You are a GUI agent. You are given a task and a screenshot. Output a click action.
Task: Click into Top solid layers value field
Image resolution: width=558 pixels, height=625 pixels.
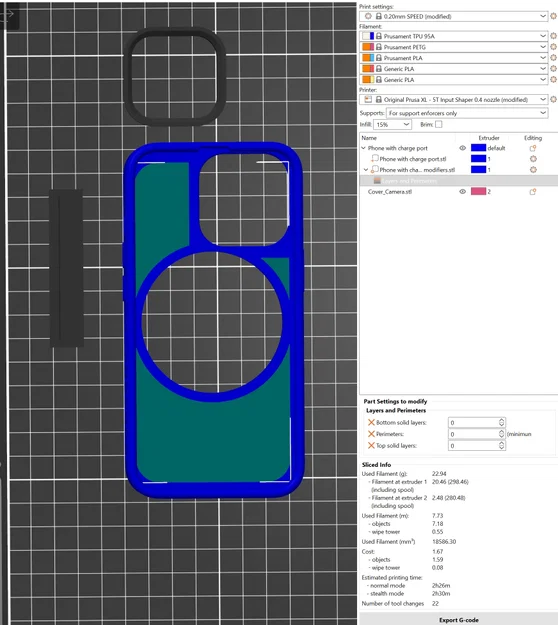[x=473, y=446]
